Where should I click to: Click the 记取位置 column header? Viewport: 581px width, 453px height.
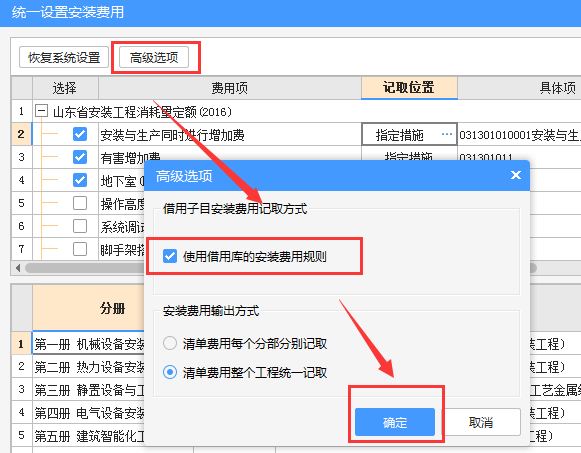click(x=409, y=88)
